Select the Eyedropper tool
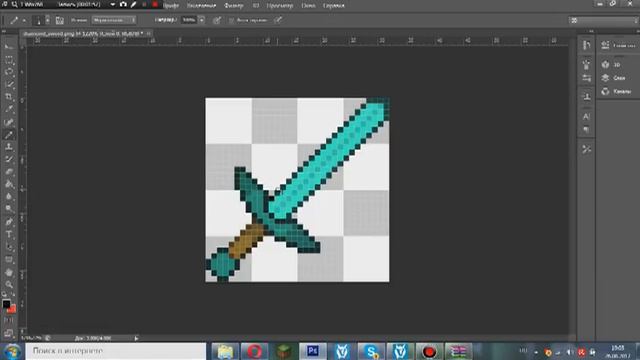 pyautogui.click(x=9, y=109)
